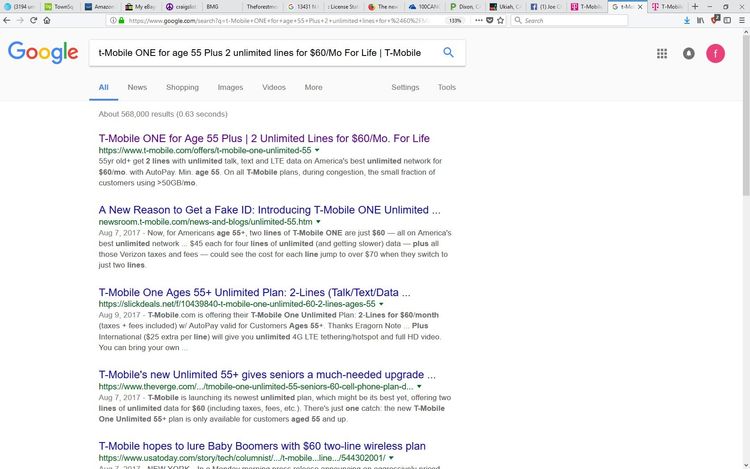Save the page to Pocket

click(x=490, y=21)
